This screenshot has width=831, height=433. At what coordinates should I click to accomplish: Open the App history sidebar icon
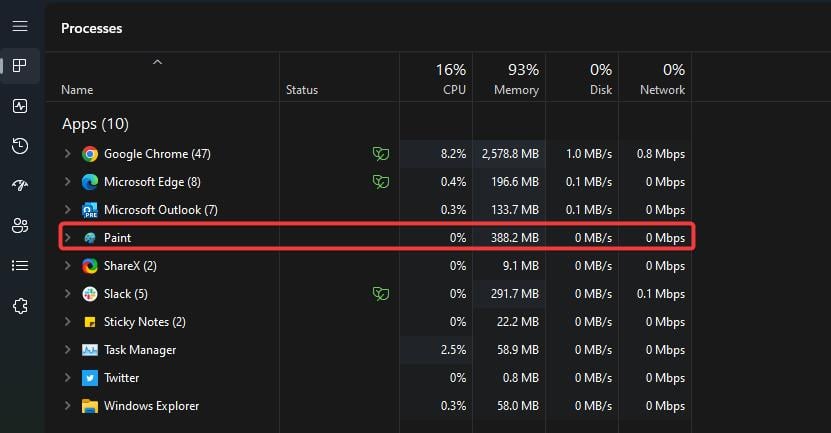pos(20,146)
